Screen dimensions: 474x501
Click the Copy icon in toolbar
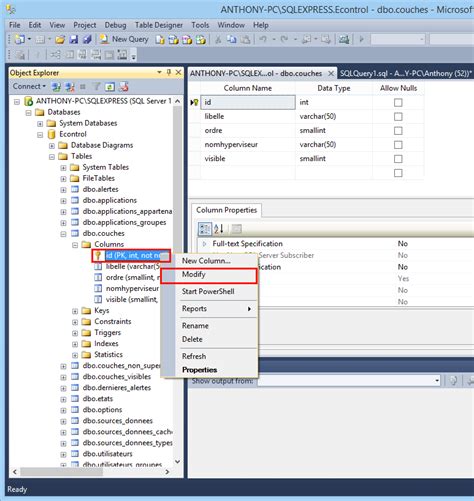tap(231, 39)
